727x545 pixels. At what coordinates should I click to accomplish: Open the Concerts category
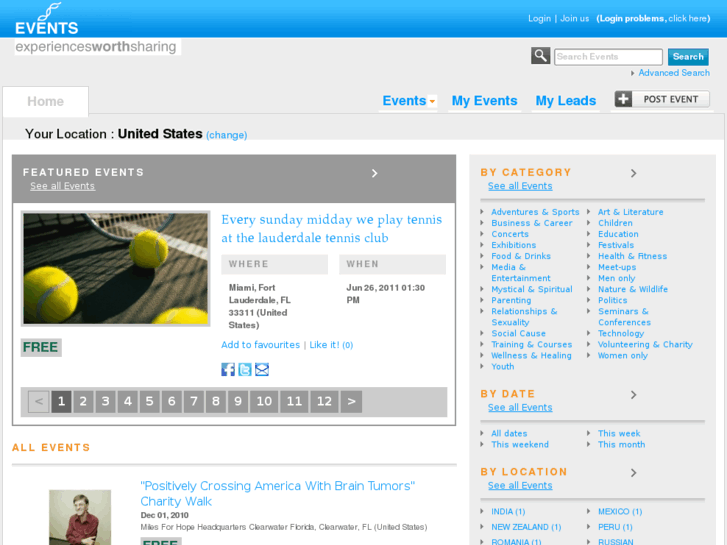(510, 234)
